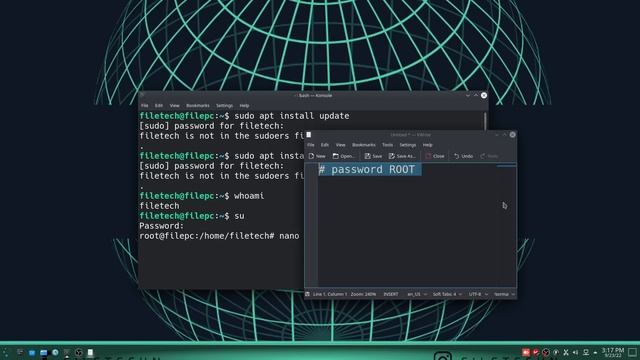This screenshot has height=360, width=640.
Task: Click Save As in the KWrite toolbar
Action: click(x=402, y=156)
